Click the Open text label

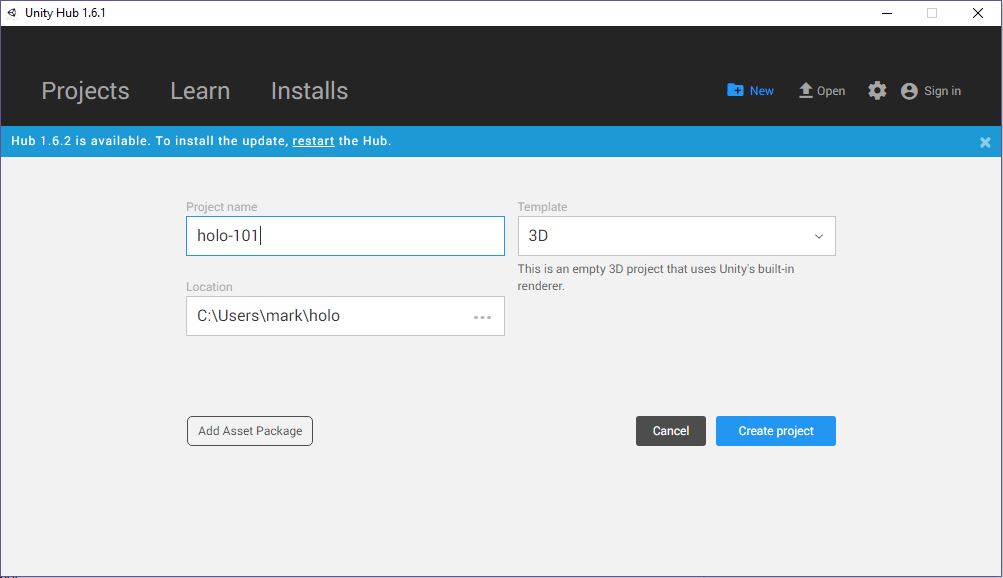click(831, 91)
